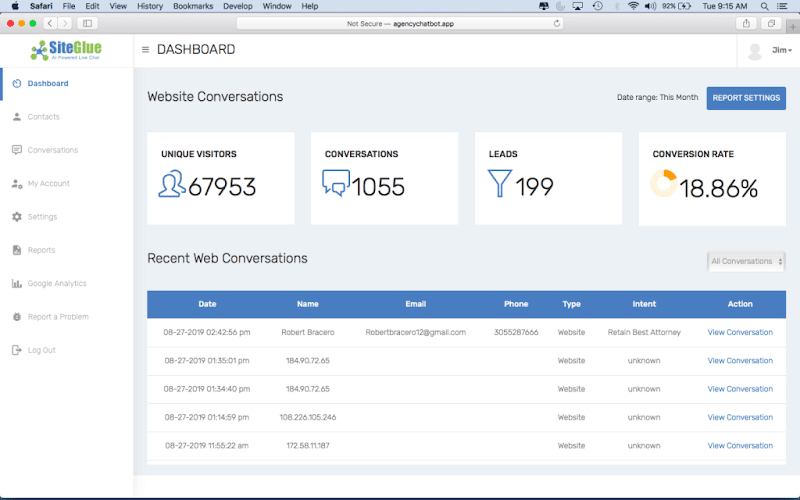Screen dimensions: 800x500
Task: Toggle the hamburger menu beside DASHBOARD
Action: pyautogui.click(x=146, y=49)
